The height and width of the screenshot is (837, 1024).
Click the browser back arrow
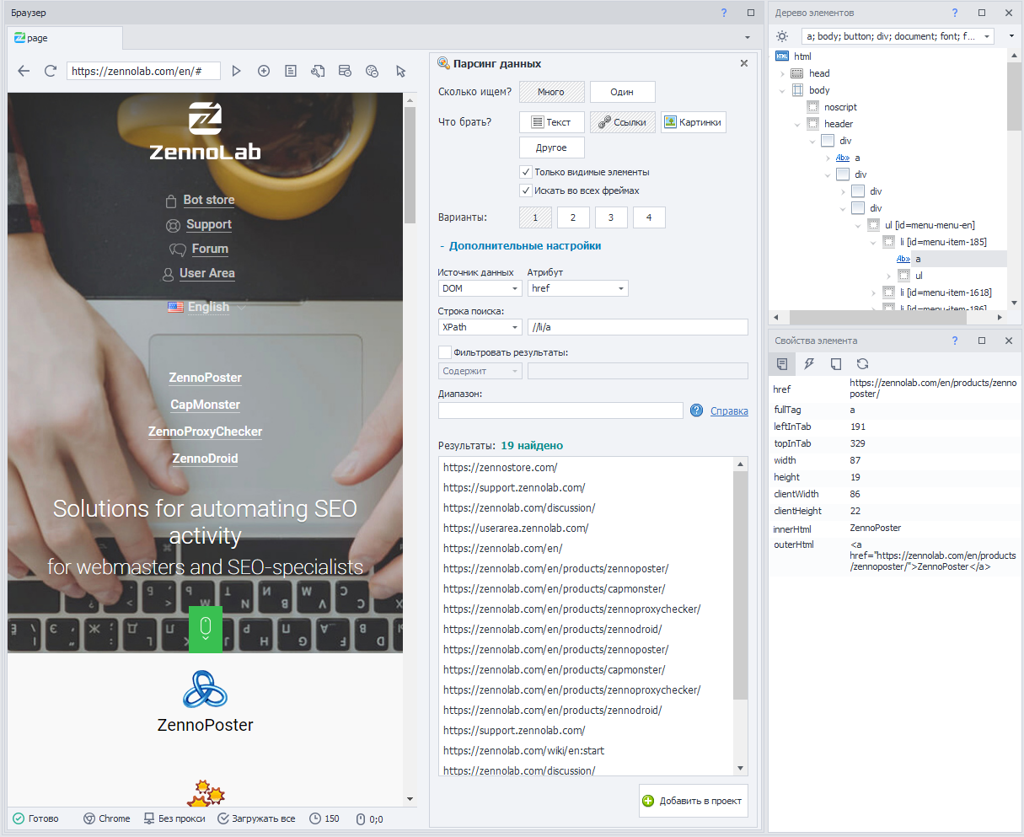click(x=25, y=71)
